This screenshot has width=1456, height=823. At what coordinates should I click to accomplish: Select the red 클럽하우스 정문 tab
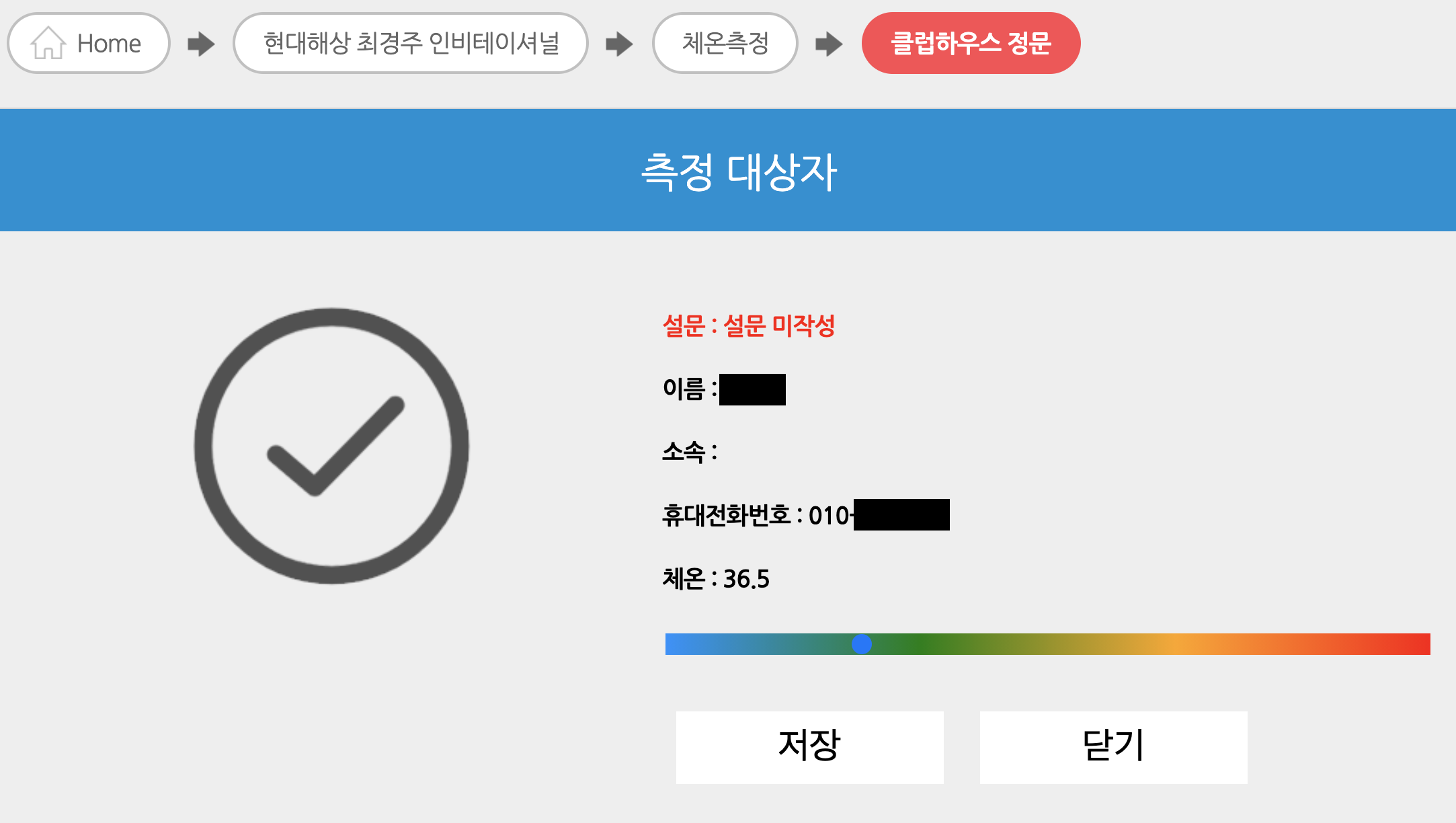[971, 43]
